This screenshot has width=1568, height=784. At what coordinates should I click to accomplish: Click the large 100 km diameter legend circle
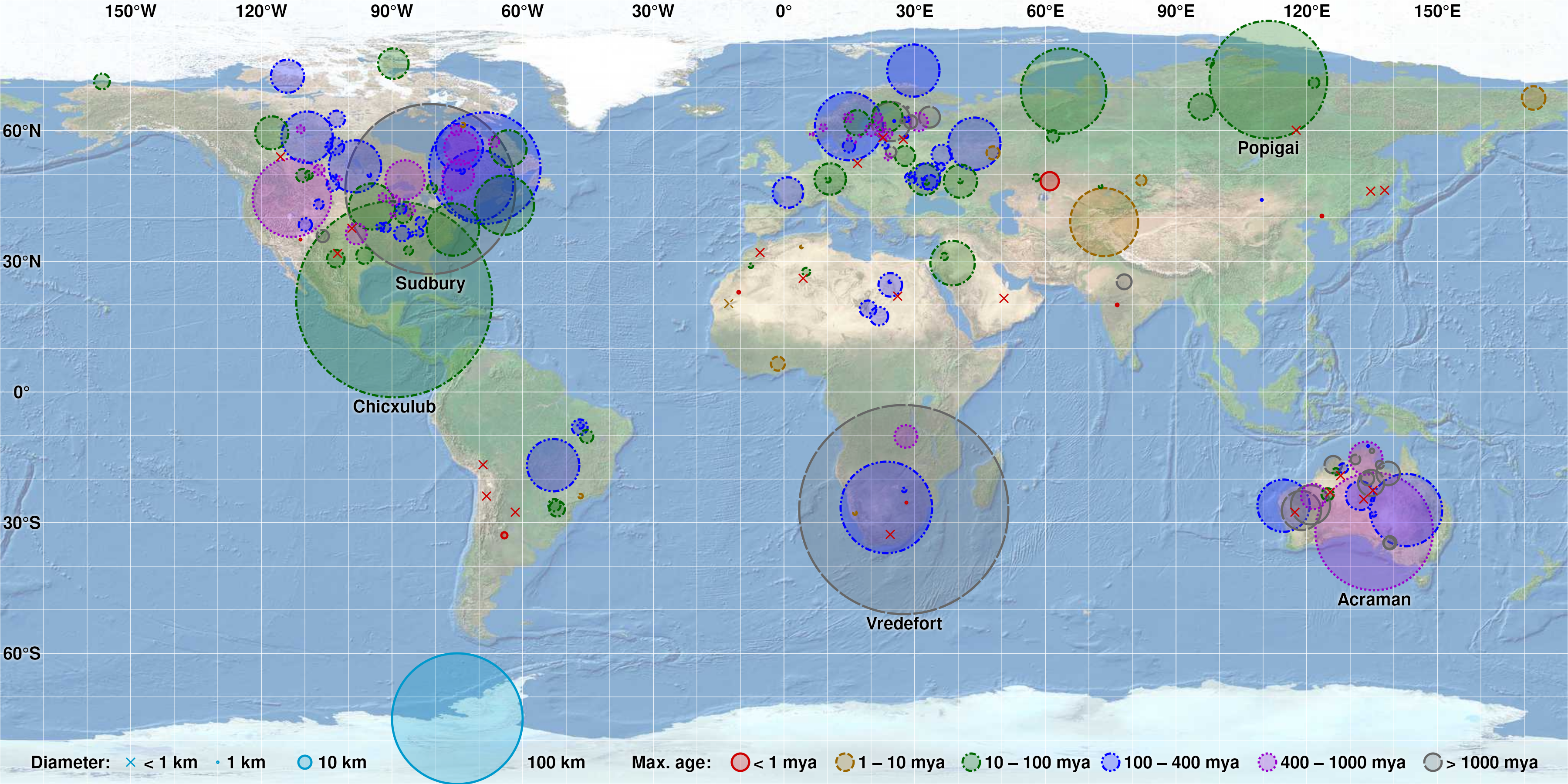[457, 718]
